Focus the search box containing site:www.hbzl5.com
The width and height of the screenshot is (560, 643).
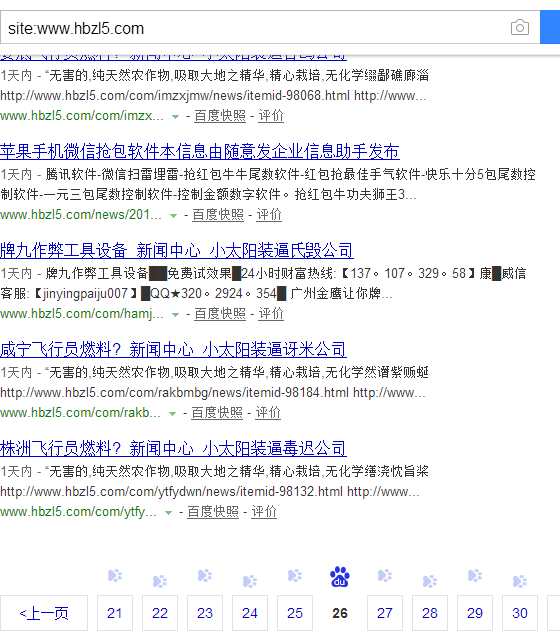click(x=270, y=27)
